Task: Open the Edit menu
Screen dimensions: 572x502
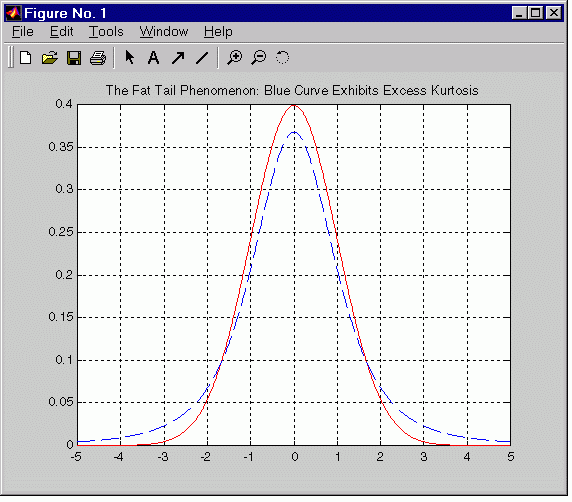Action: coord(62,32)
